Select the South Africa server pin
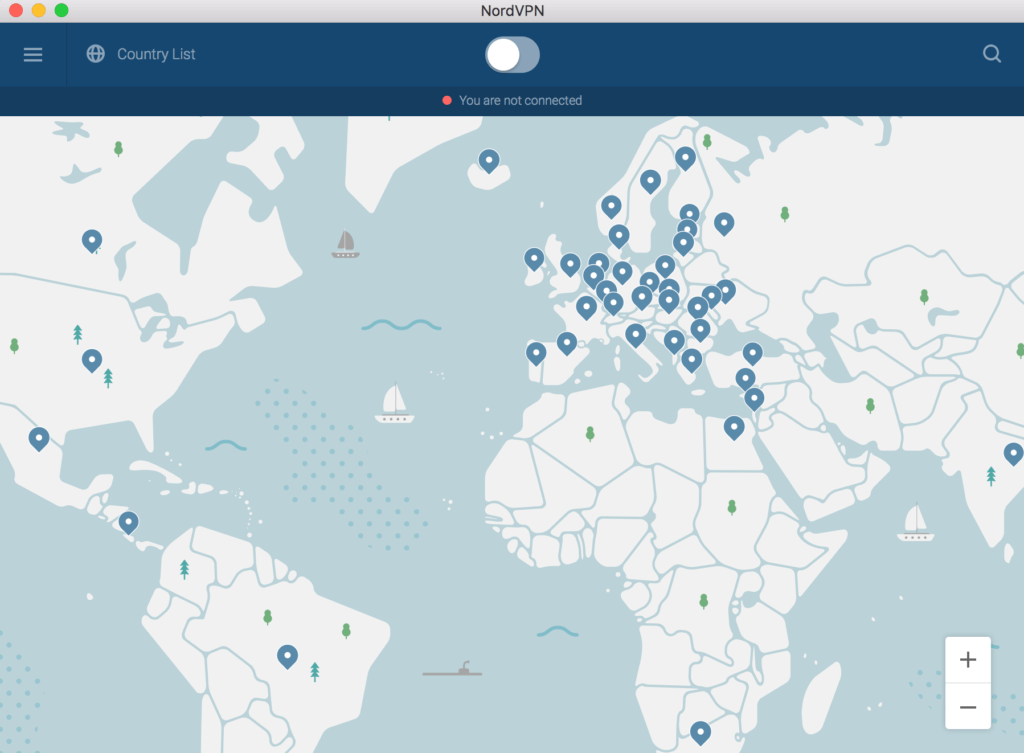Screen dimensions: 1024x753 (x=701, y=733)
